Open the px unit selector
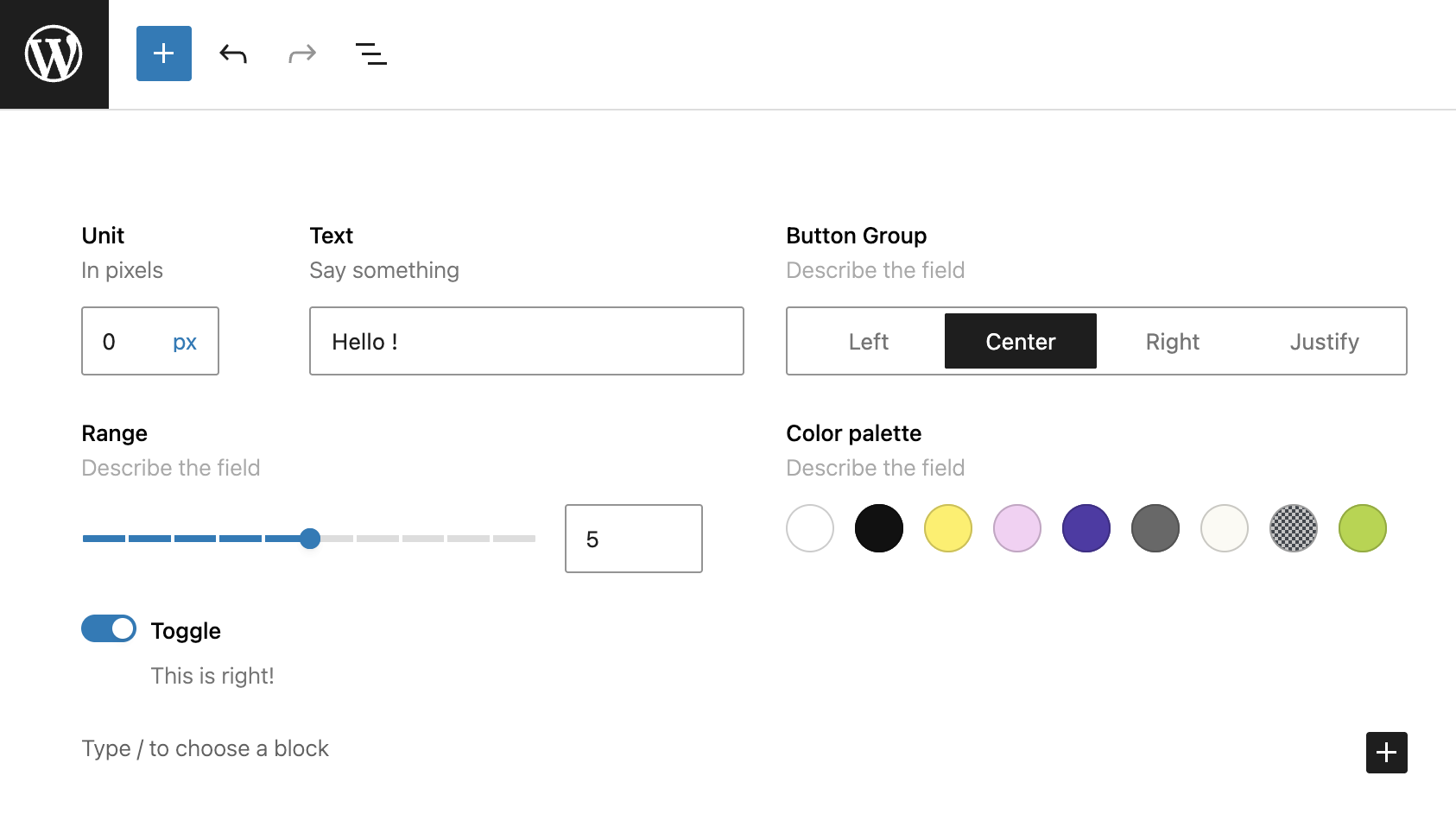 [x=185, y=342]
